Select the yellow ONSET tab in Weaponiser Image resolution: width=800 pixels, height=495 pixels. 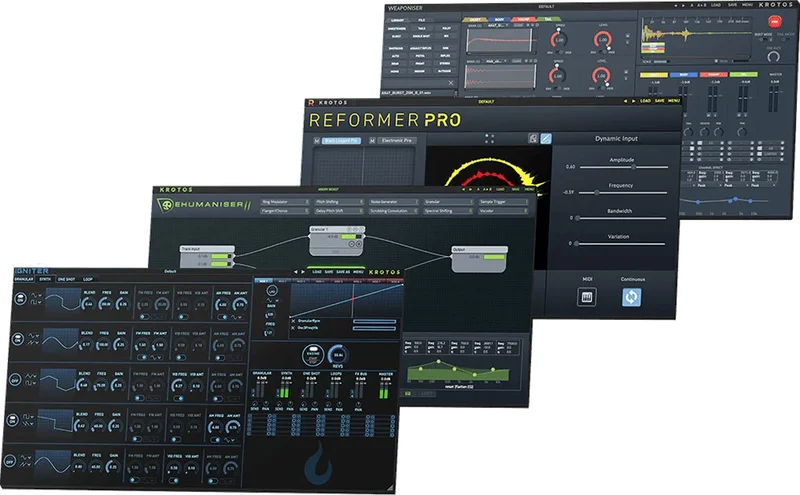click(x=475, y=19)
